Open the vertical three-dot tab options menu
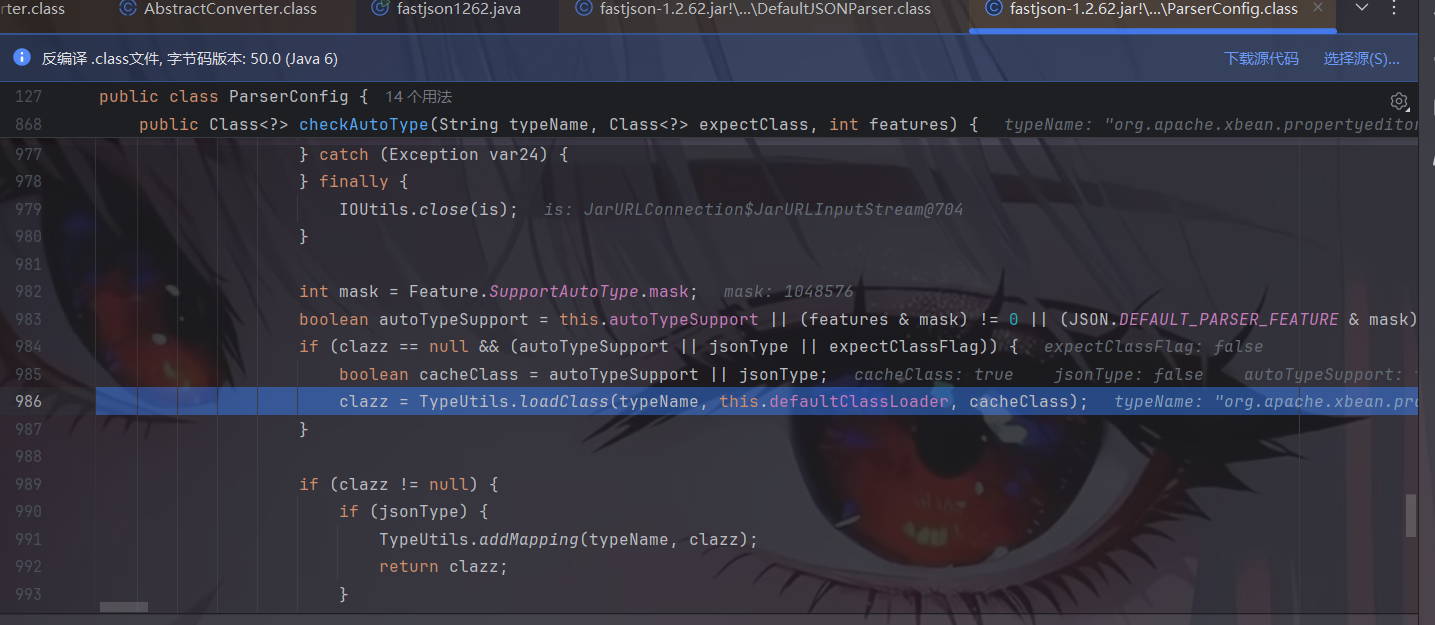The image size is (1435, 625). point(1395,9)
